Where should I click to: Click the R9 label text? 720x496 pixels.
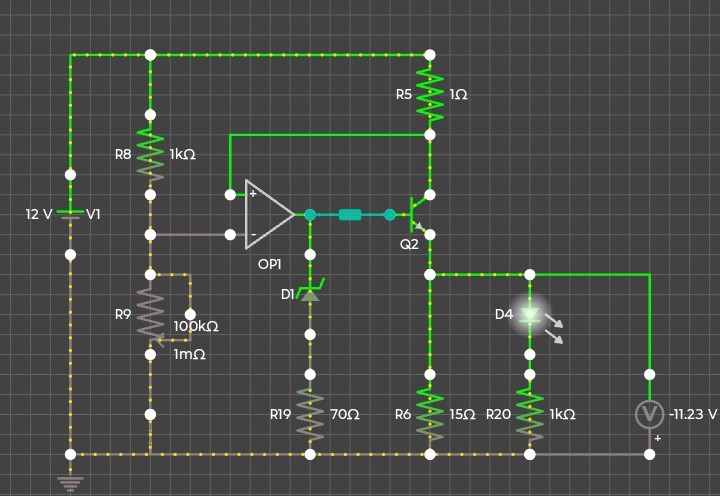tap(123, 314)
